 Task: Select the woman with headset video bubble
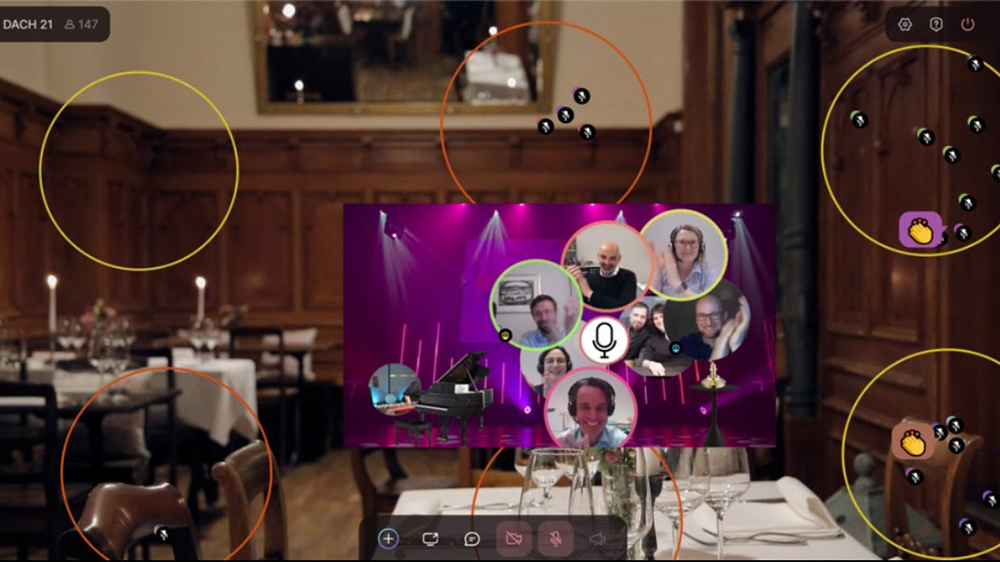click(684, 253)
